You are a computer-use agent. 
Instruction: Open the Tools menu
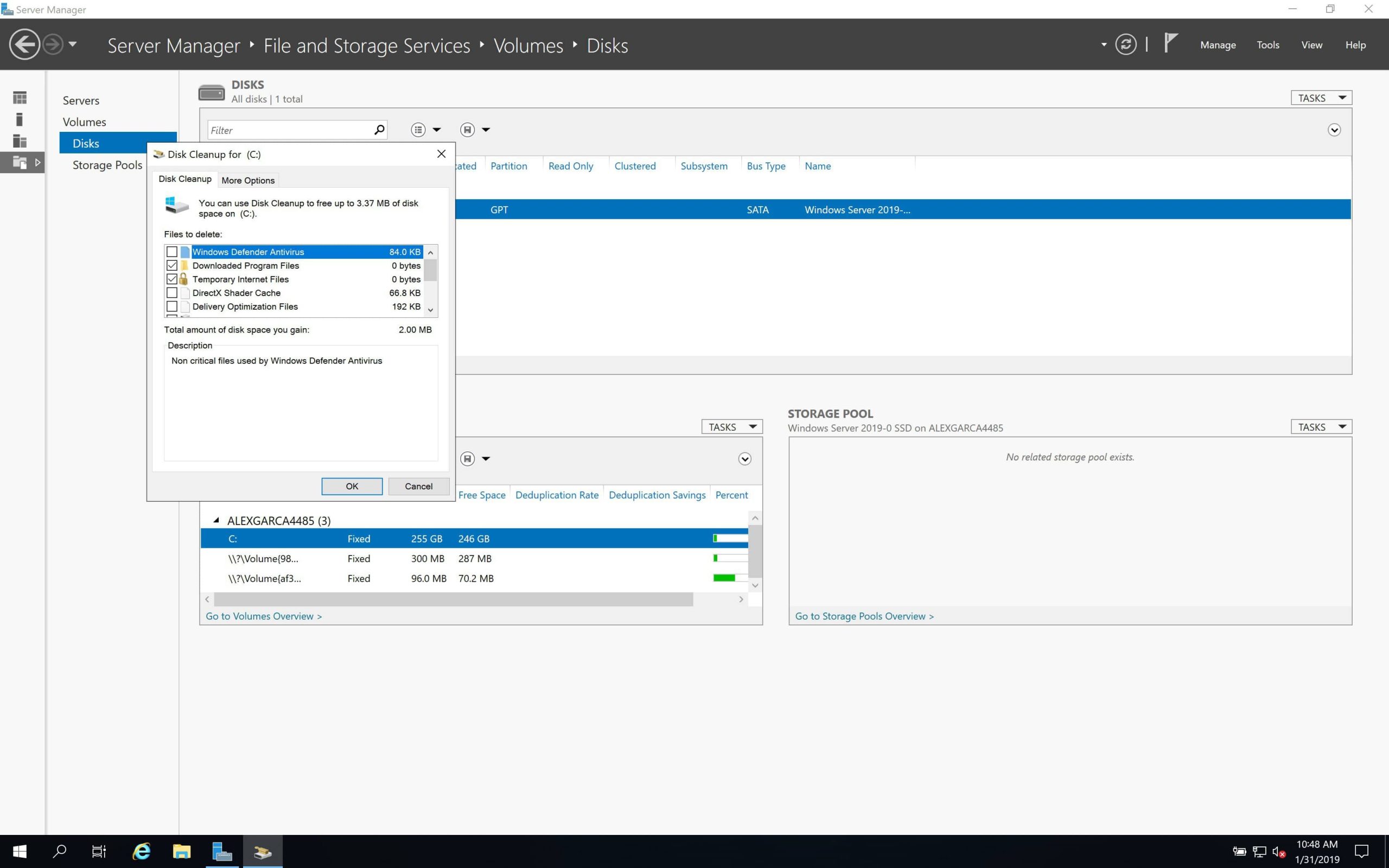click(1267, 45)
